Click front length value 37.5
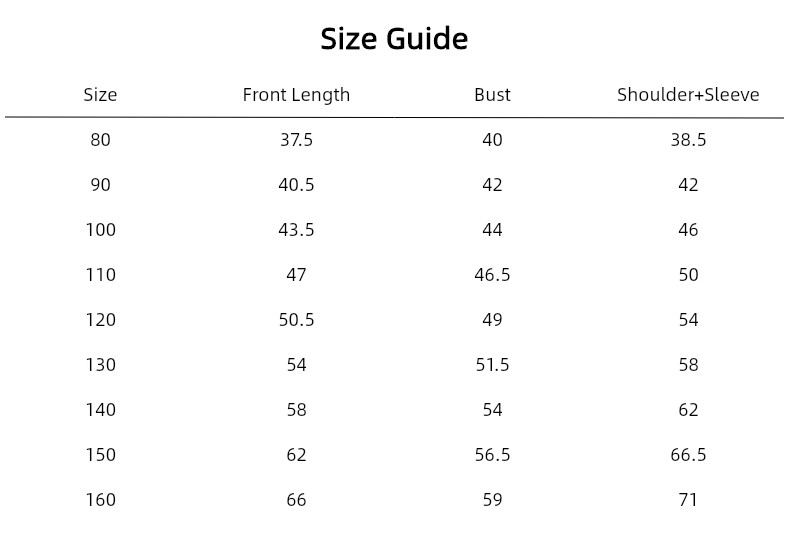 click(x=296, y=140)
